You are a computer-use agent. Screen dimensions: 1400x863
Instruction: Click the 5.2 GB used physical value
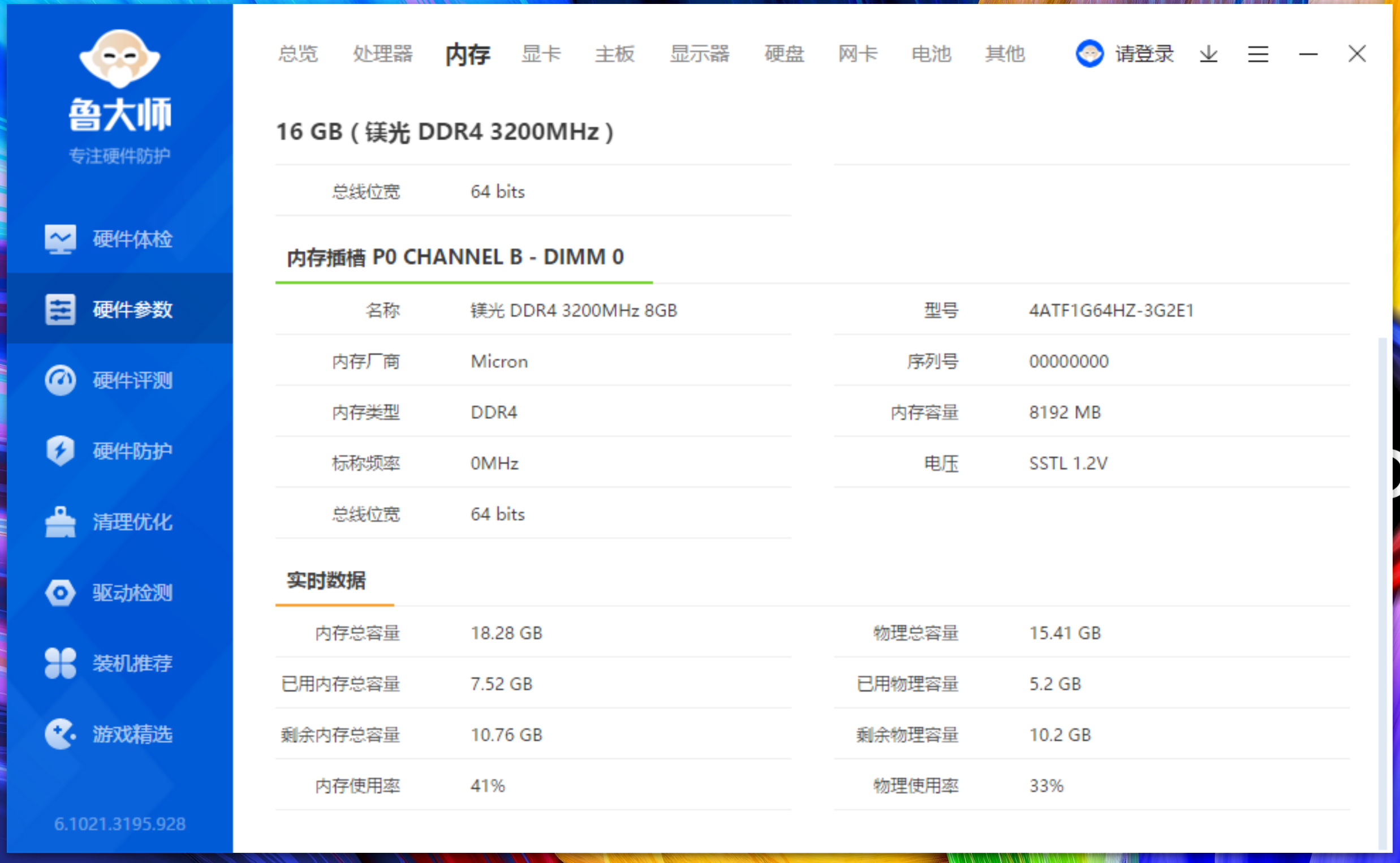coord(1055,684)
